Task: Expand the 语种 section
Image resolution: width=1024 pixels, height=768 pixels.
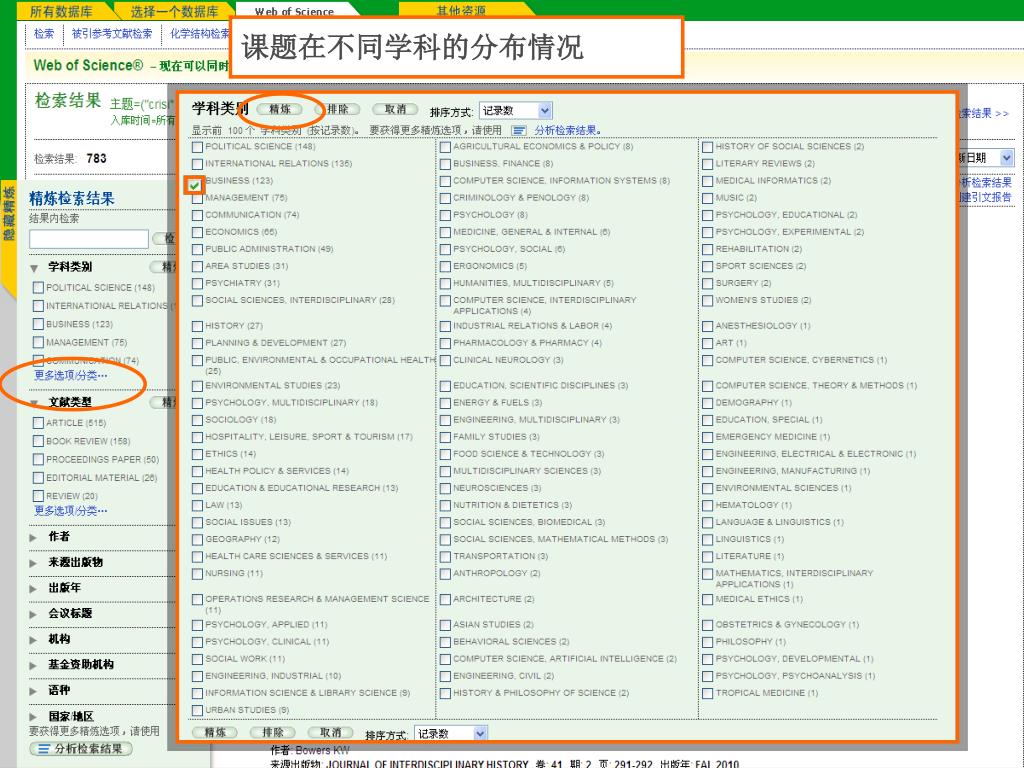Action: (33, 692)
